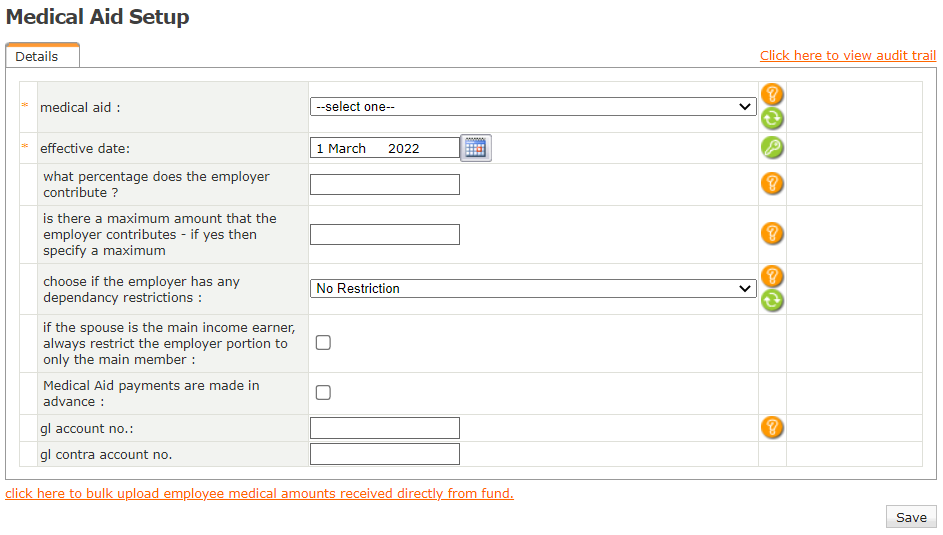This screenshot has height=535, width=943.
Task: Open the calendar picker for effective date
Action: pos(475,148)
